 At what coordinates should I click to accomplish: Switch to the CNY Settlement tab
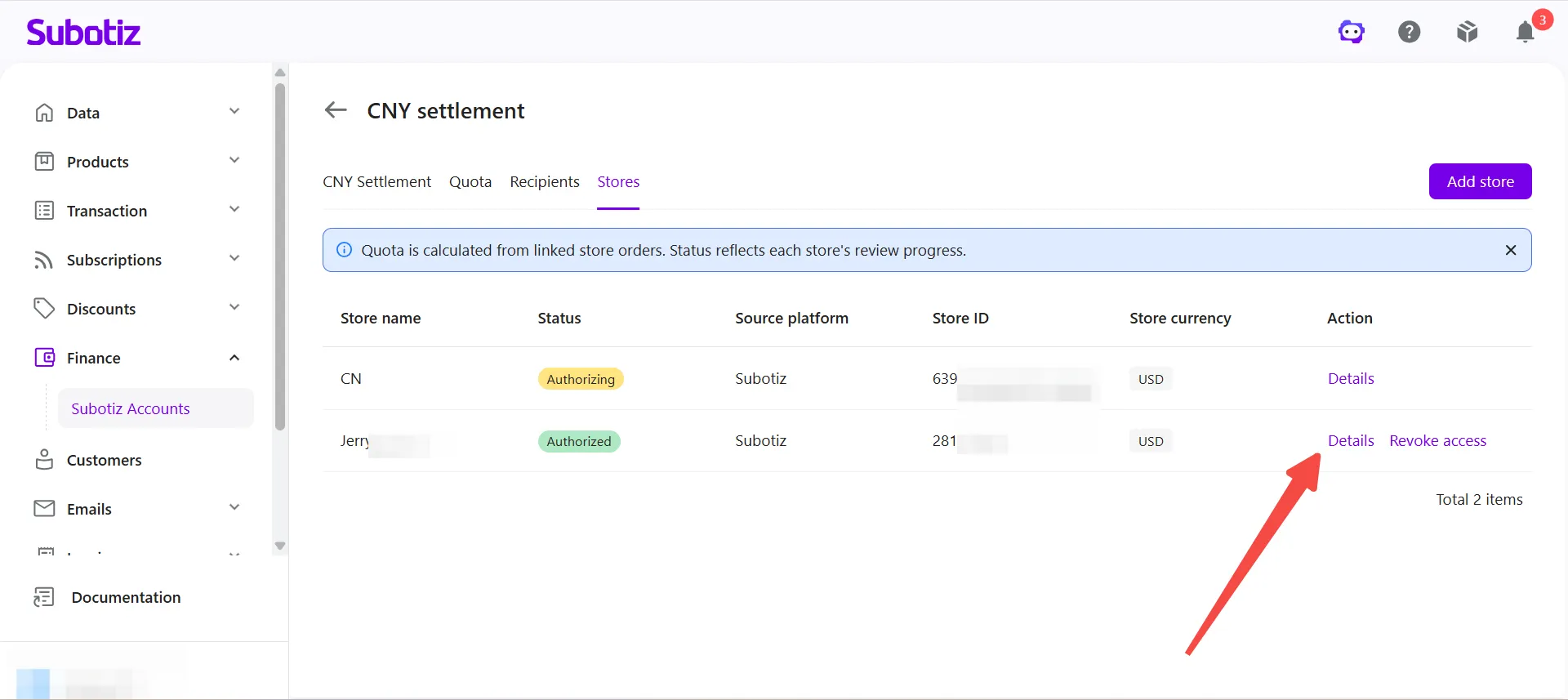tap(376, 181)
